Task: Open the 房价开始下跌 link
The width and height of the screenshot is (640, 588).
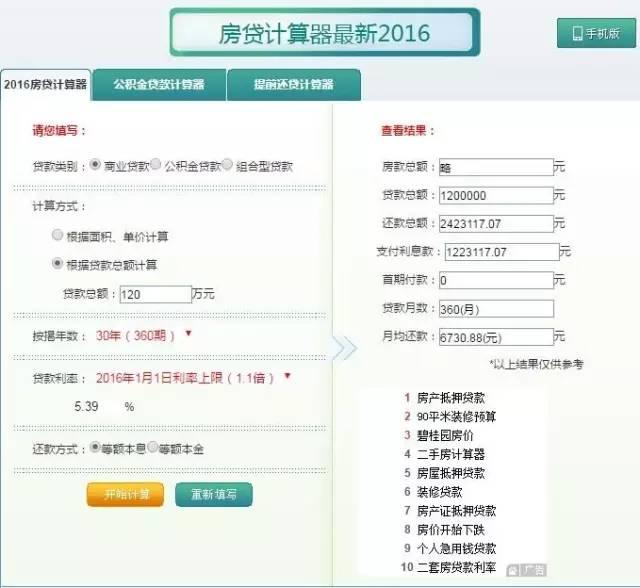Action: point(451,530)
